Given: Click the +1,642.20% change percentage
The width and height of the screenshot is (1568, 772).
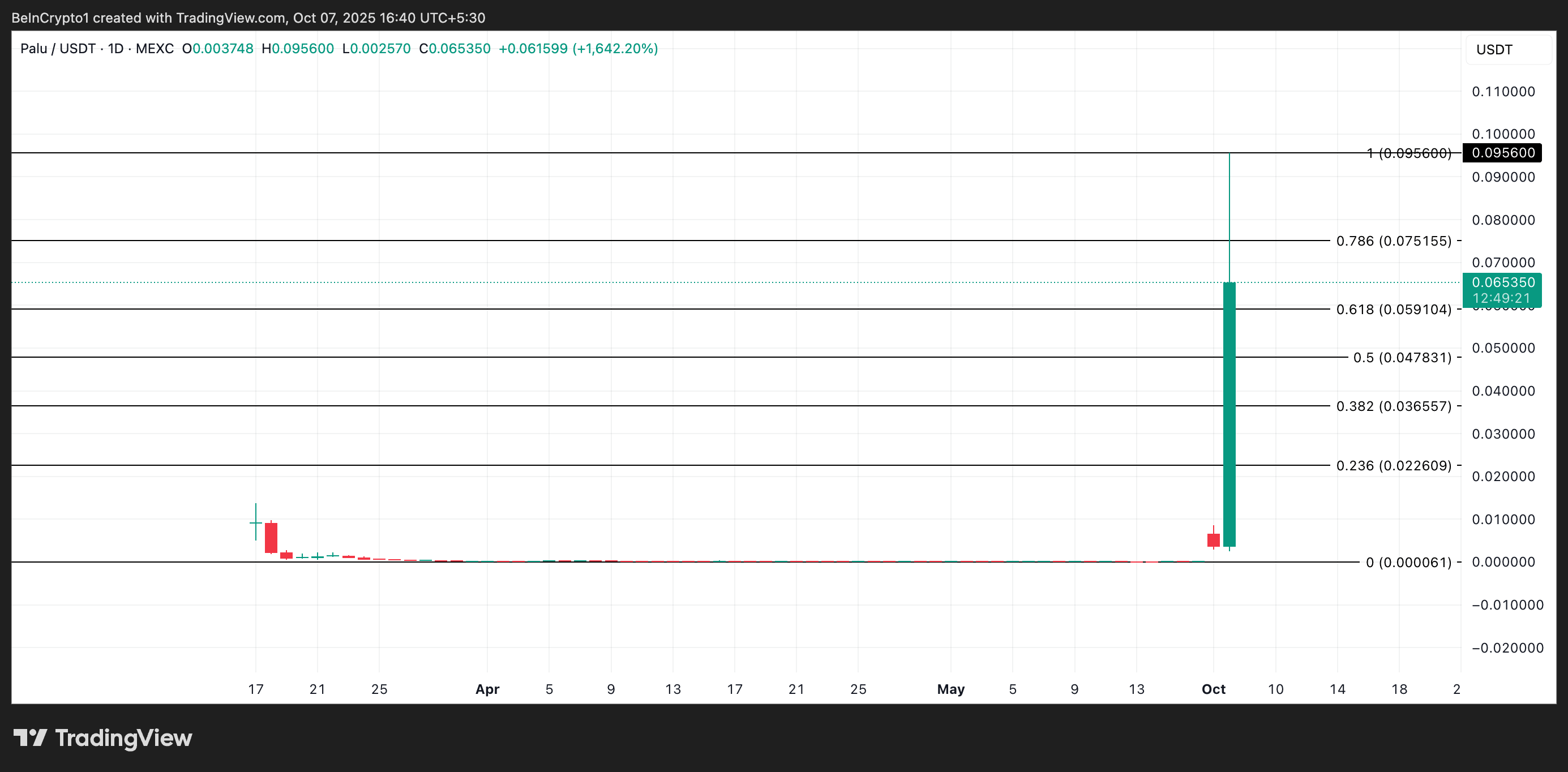Looking at the screenshot, I should (614, 49).
